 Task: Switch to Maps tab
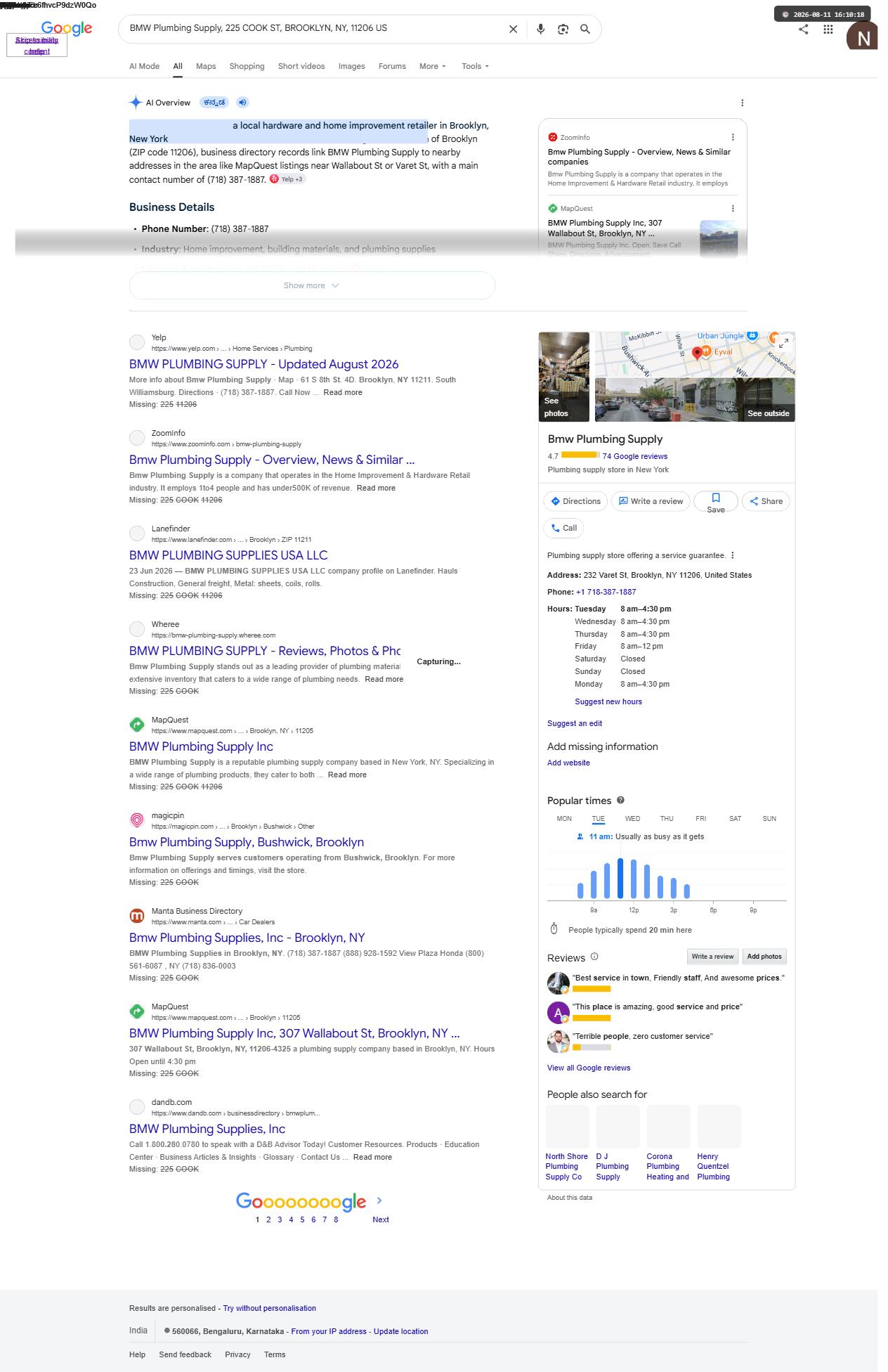tap(206, 66)
